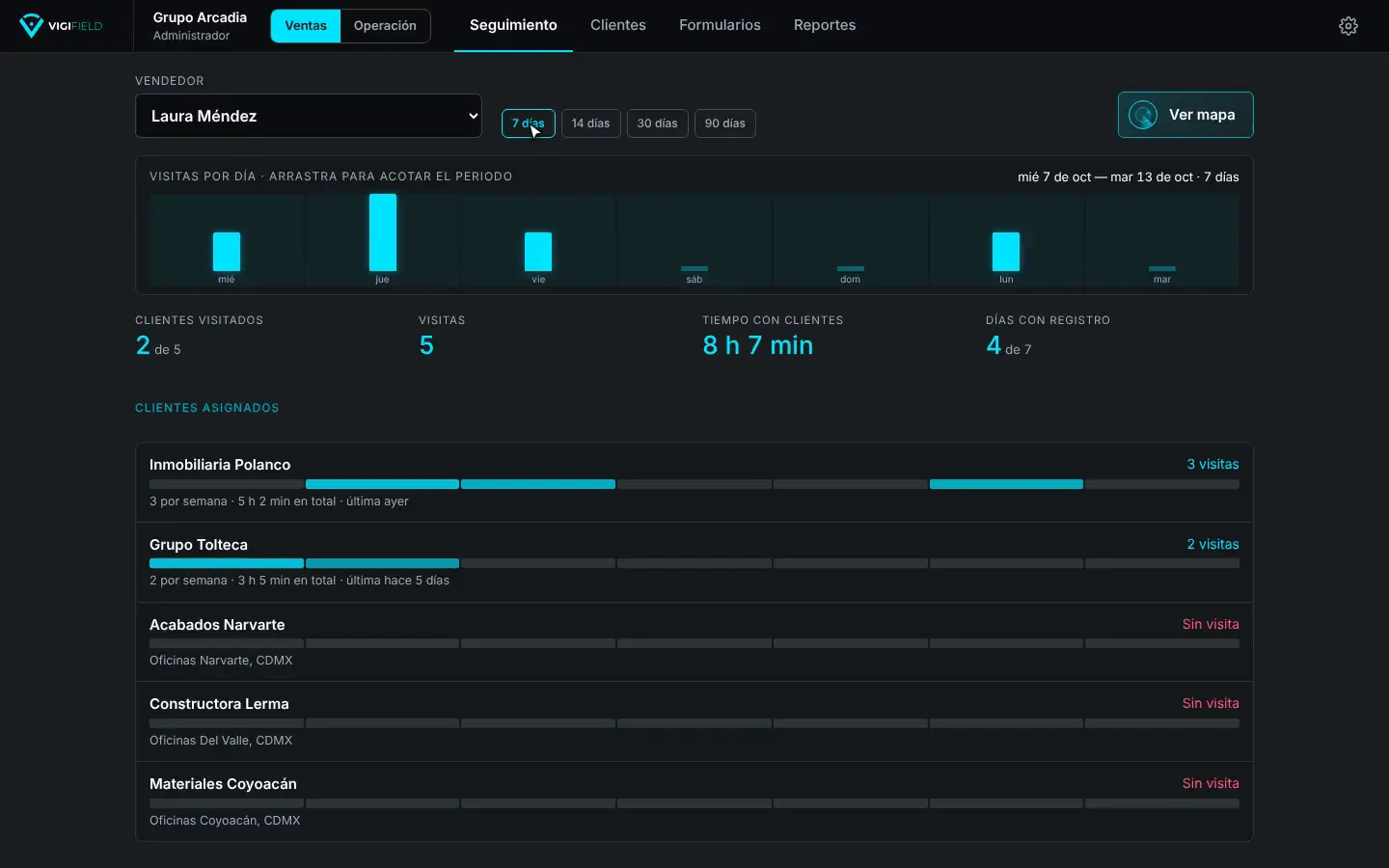Select the lun bar in the chart

1006,239
